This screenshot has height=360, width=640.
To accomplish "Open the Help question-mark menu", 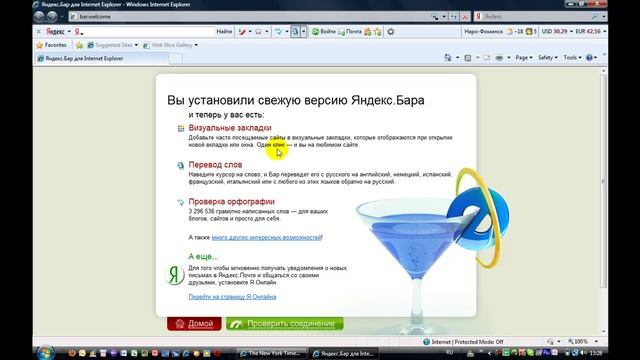I will (591, 58).
